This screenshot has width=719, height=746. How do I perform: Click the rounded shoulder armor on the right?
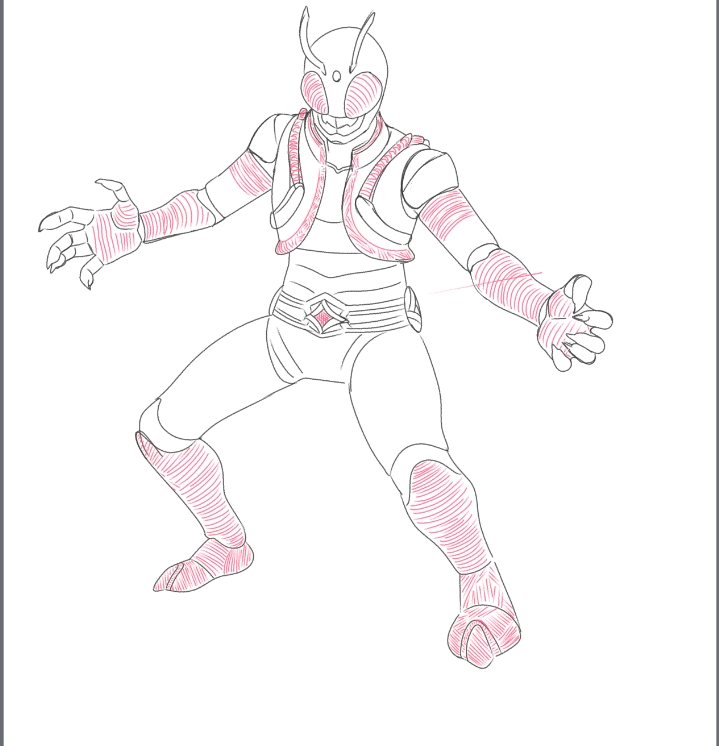point(428,177)
